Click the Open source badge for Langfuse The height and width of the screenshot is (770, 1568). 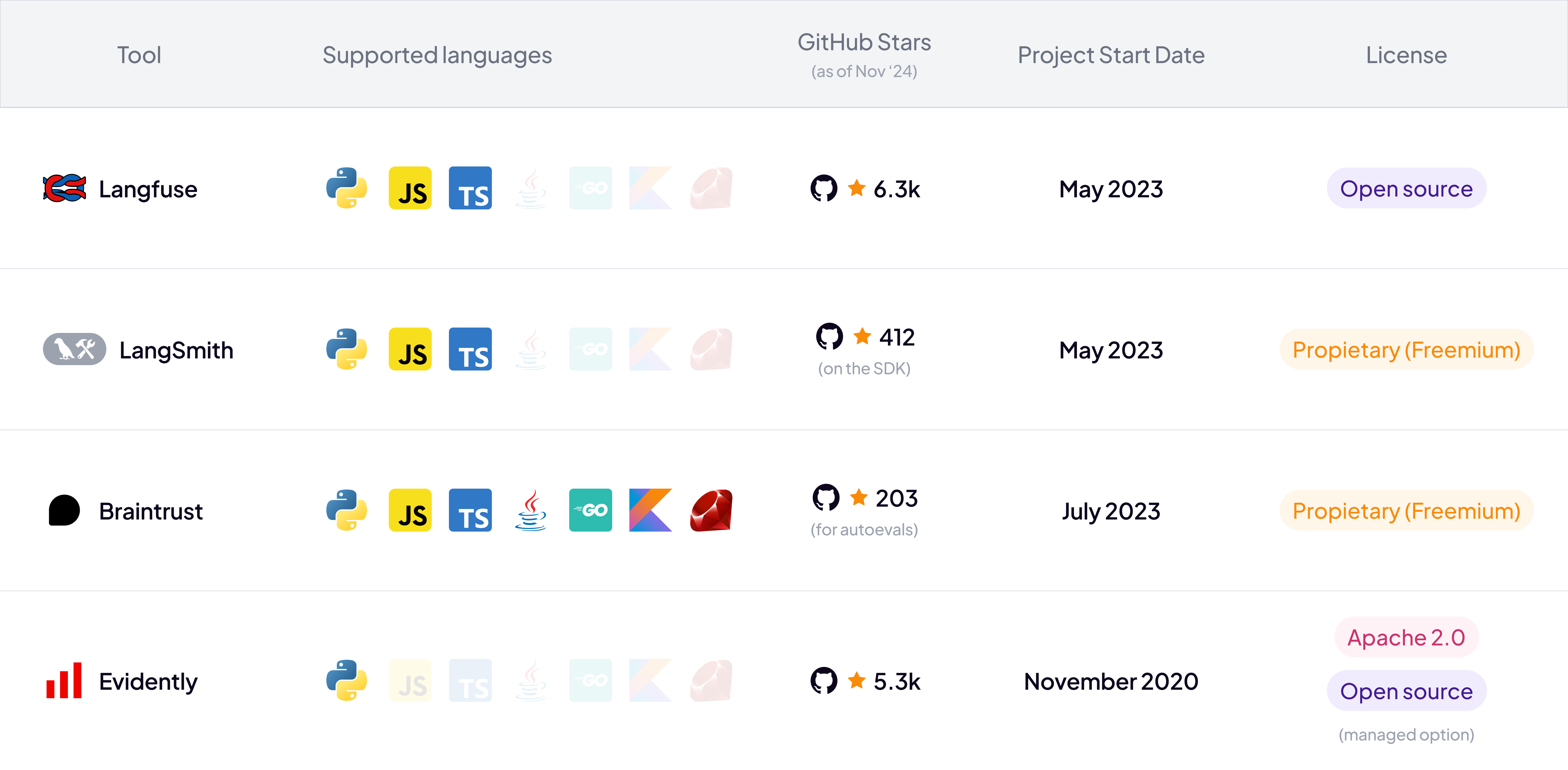1406,189
